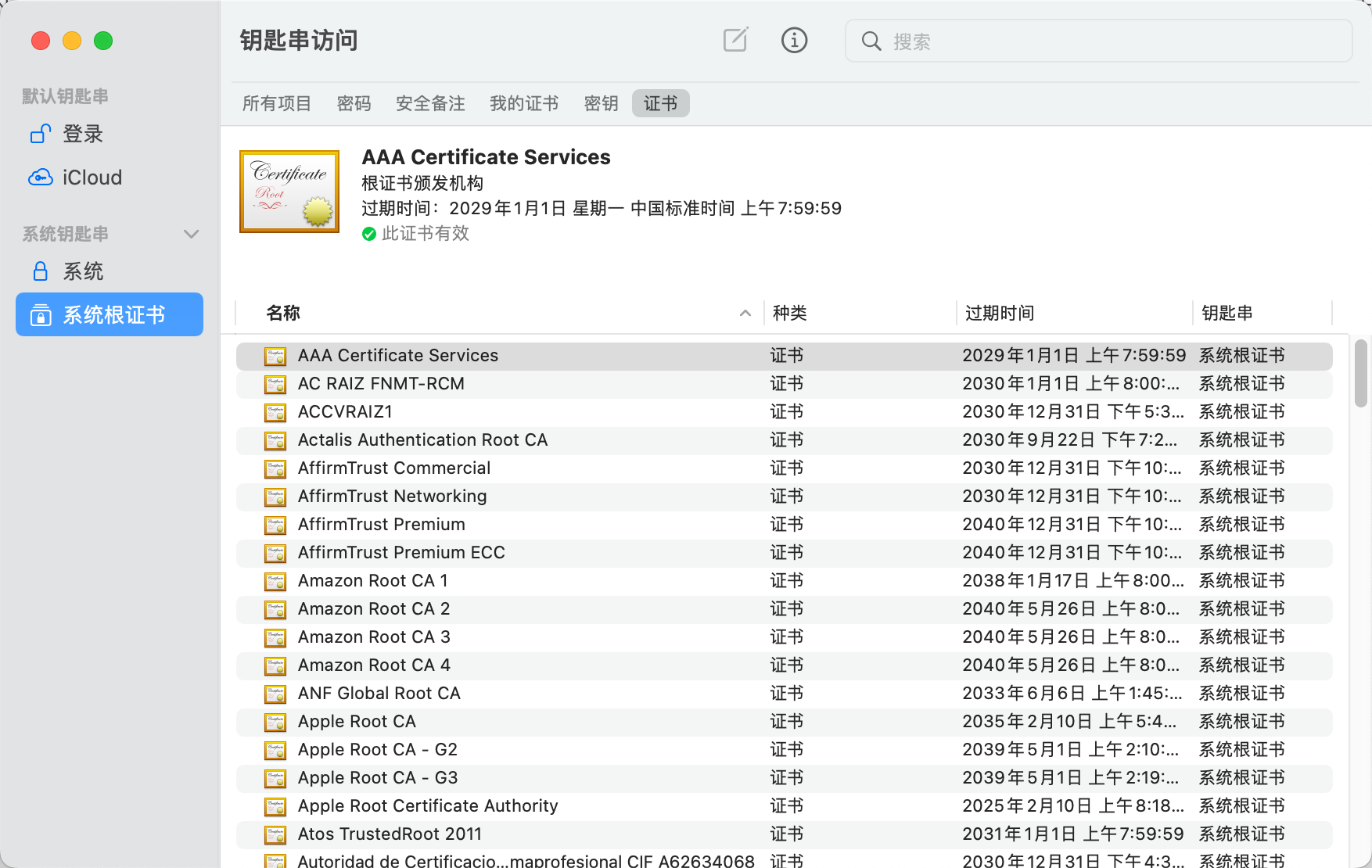This screenshot has height=868, width=1372.
Task: Switch to the 我的证书 tab
Action: pos(524,103)
